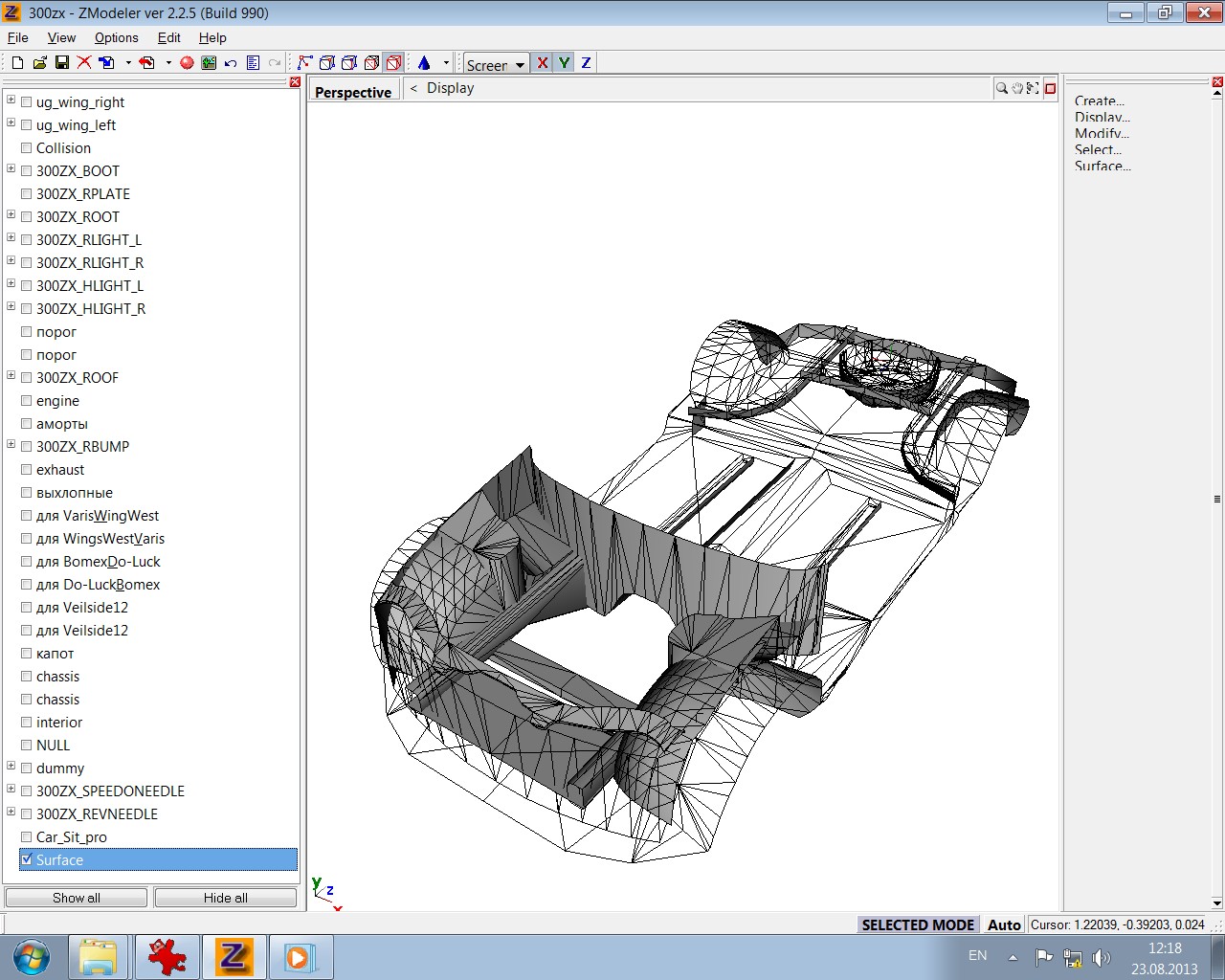Click the blue cone icon in the toolbar
1225x980 pixels.
click(x=424, y=63)
